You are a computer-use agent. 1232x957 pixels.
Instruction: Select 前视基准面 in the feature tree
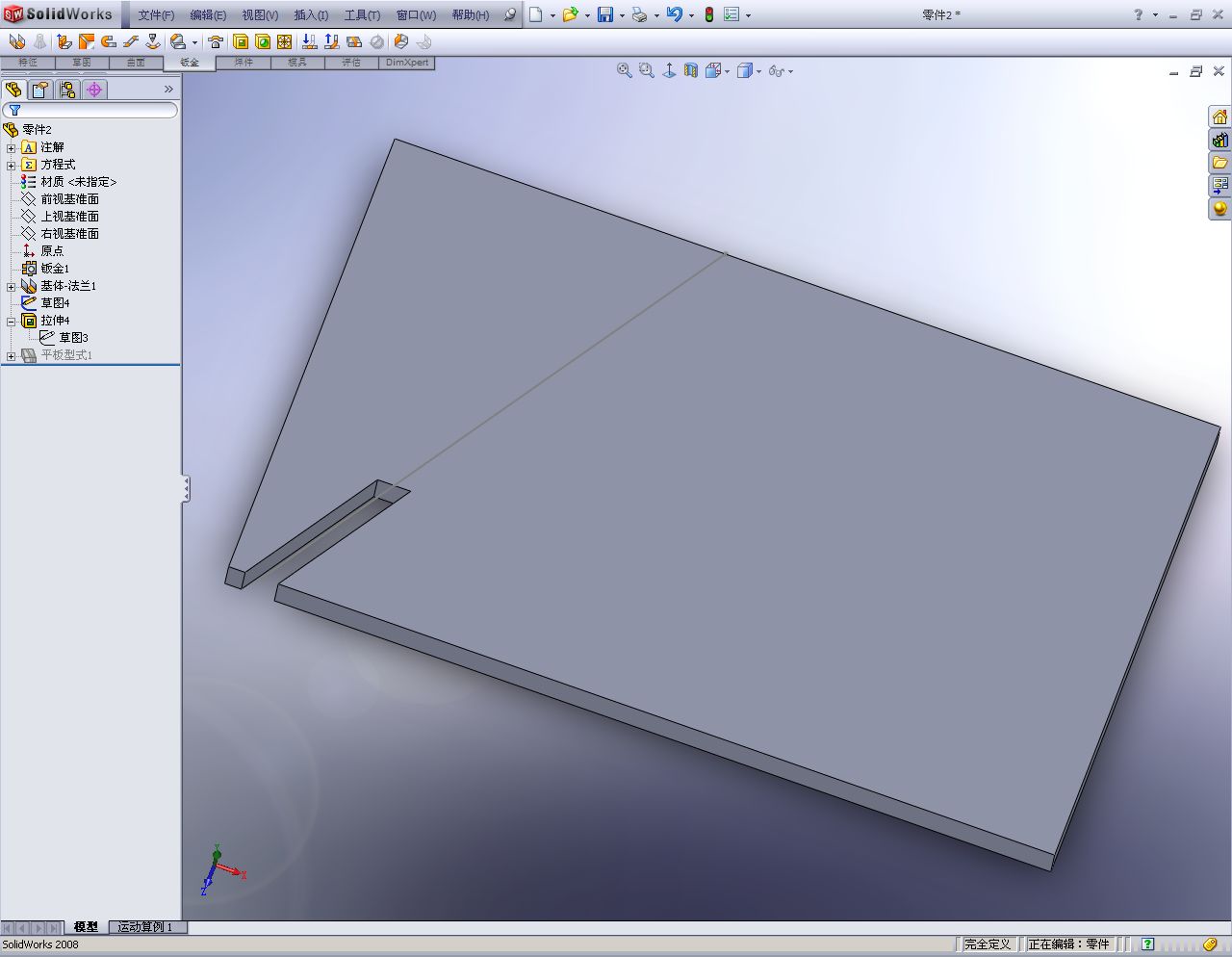69,199
